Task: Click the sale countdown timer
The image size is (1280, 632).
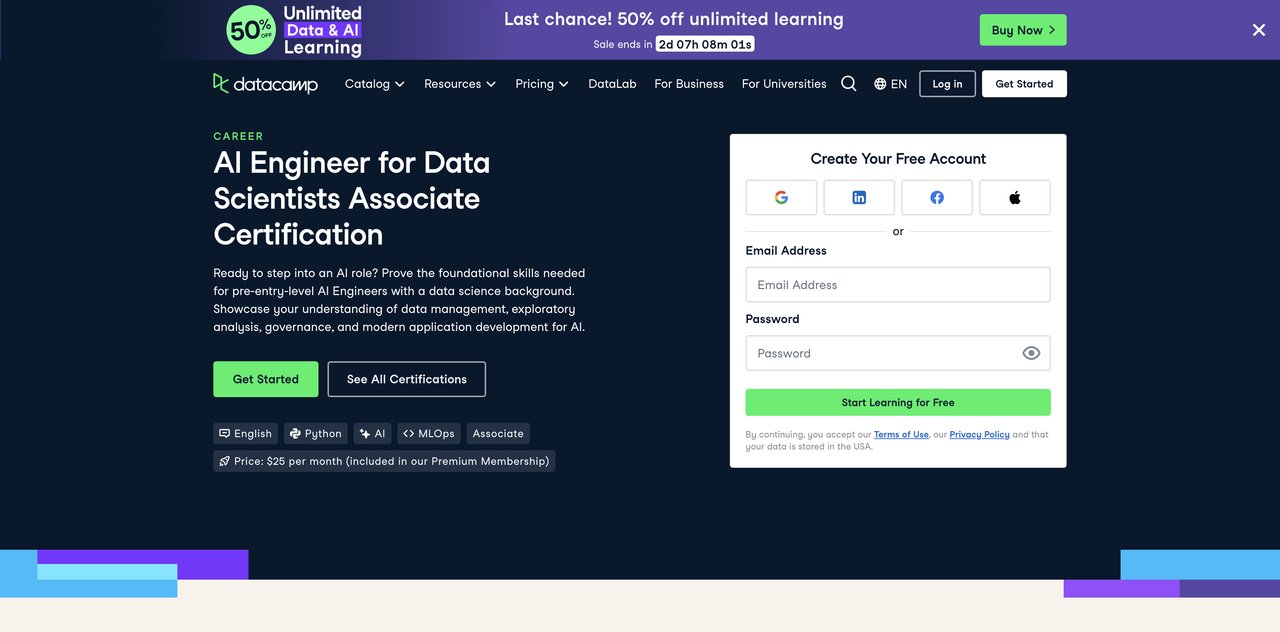Action: coord(705,44)
